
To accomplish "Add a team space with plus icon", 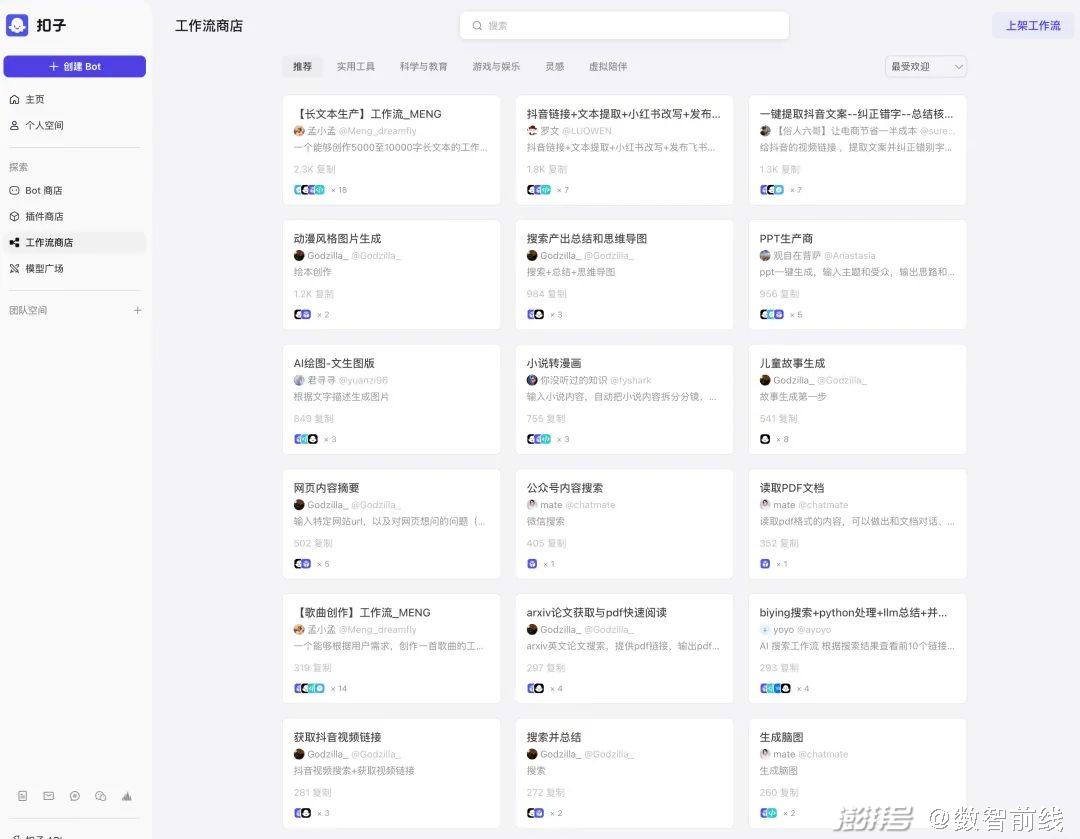I will click(138, 310).
